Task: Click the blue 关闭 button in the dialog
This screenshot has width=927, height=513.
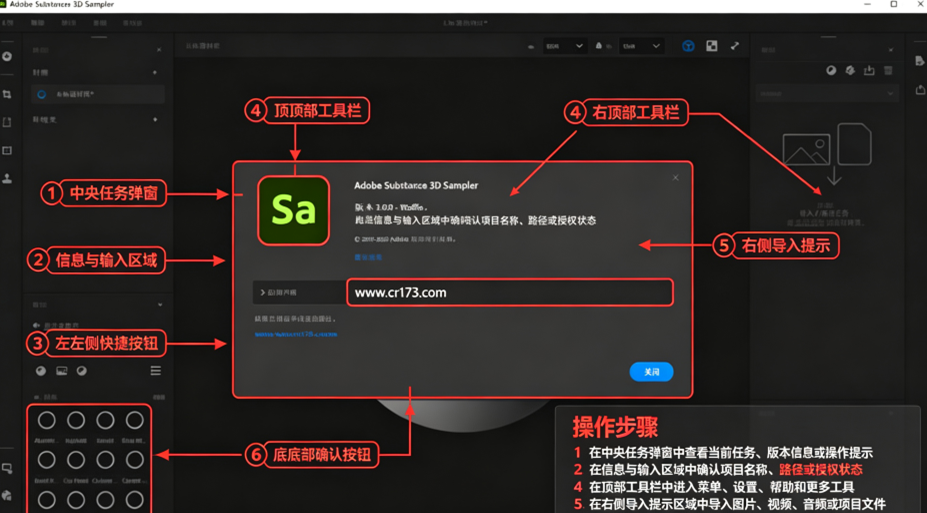Action: click(x=651, y=372)
